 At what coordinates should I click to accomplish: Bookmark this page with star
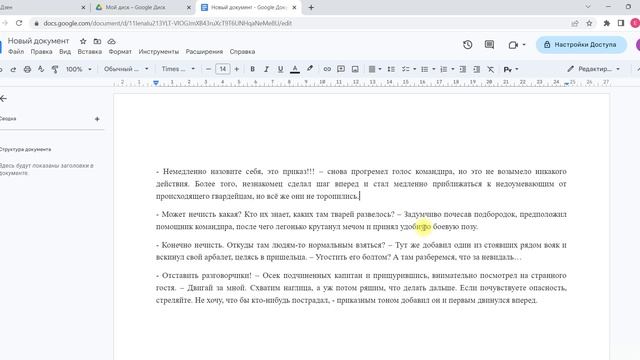(589, 23)
